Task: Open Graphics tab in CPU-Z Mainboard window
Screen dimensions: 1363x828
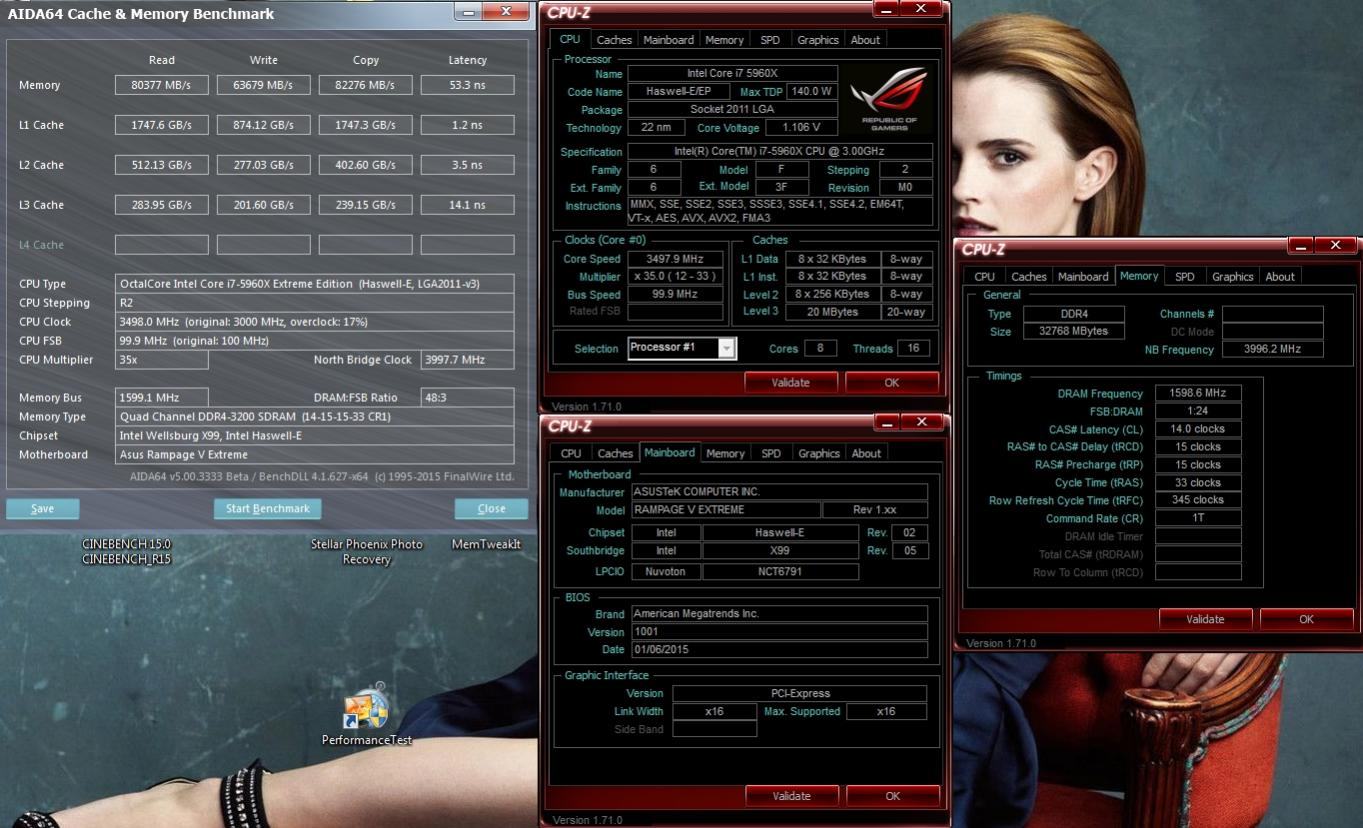Action: (819, 453)
